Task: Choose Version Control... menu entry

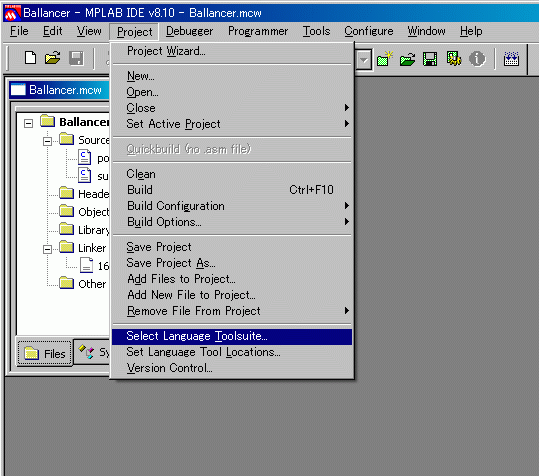Action: (x=232, y=368)
